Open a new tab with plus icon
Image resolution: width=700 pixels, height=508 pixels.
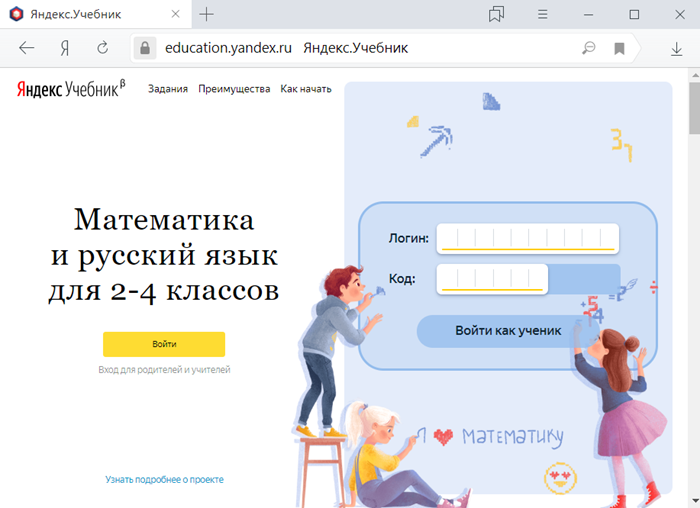(x=206, y=14)
